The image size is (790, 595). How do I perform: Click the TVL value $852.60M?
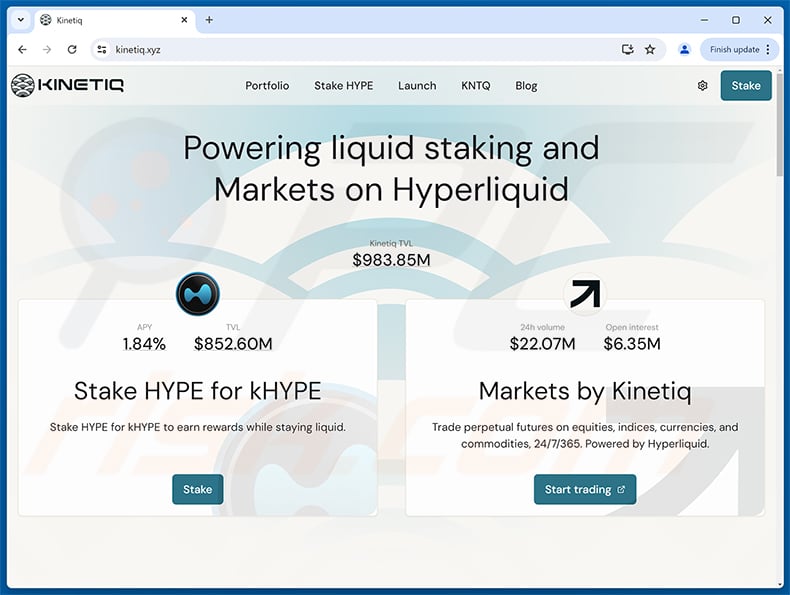(x=233, y=344)
